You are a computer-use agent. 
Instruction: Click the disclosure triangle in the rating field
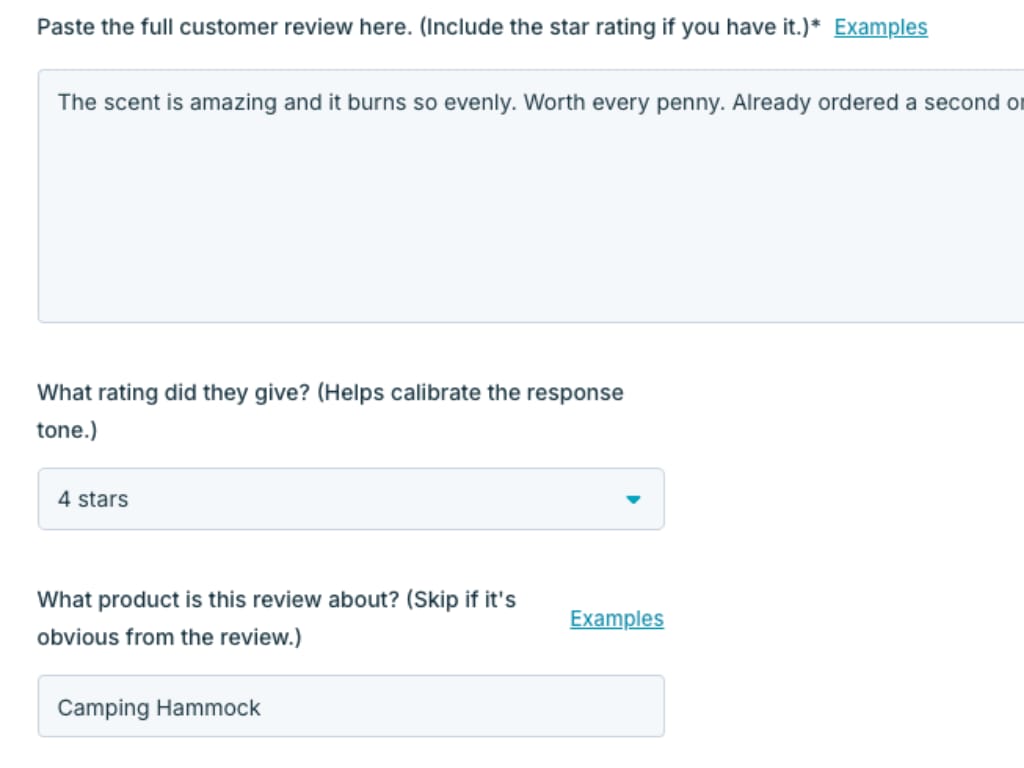tap(634, 499)
